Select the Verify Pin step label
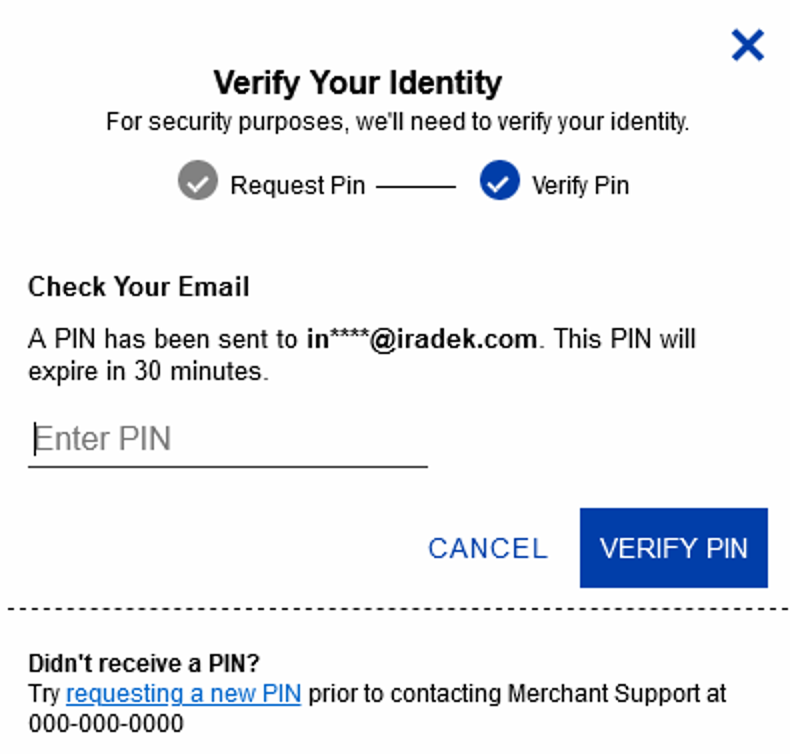 [x=580, y=185]
